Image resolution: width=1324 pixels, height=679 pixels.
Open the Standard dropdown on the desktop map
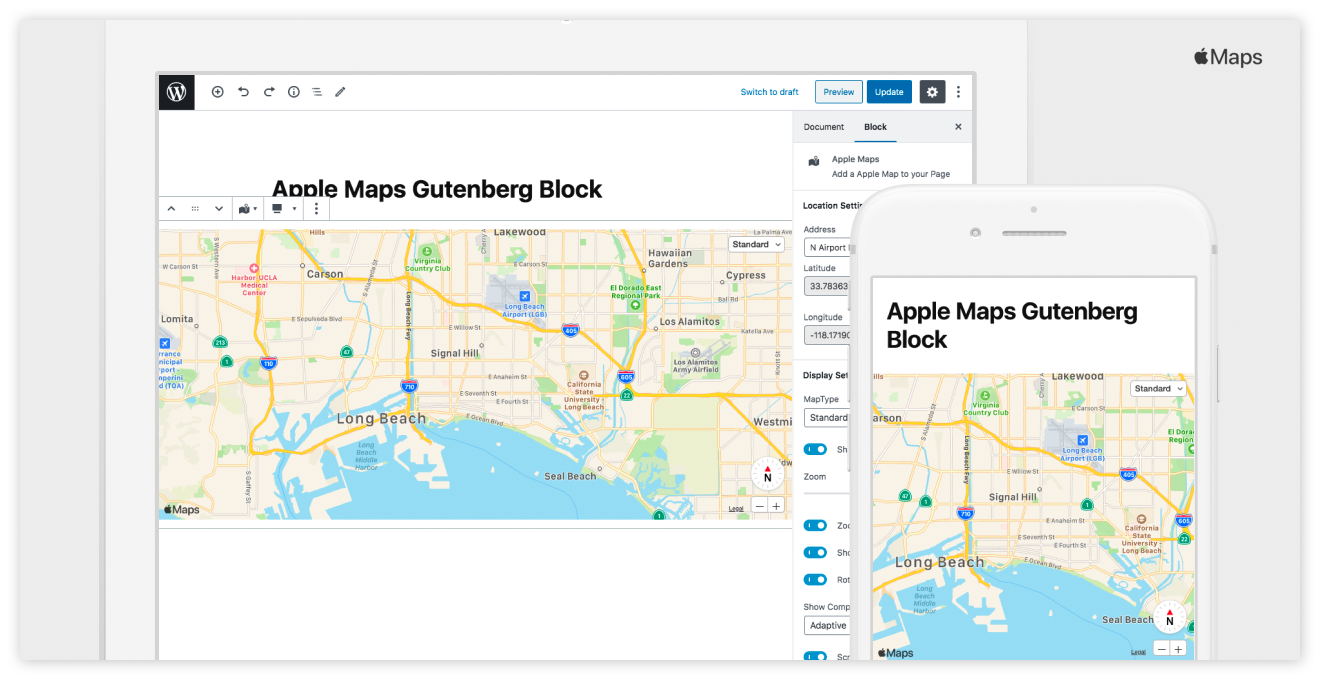pyautogui.click(x=756, y=244)
